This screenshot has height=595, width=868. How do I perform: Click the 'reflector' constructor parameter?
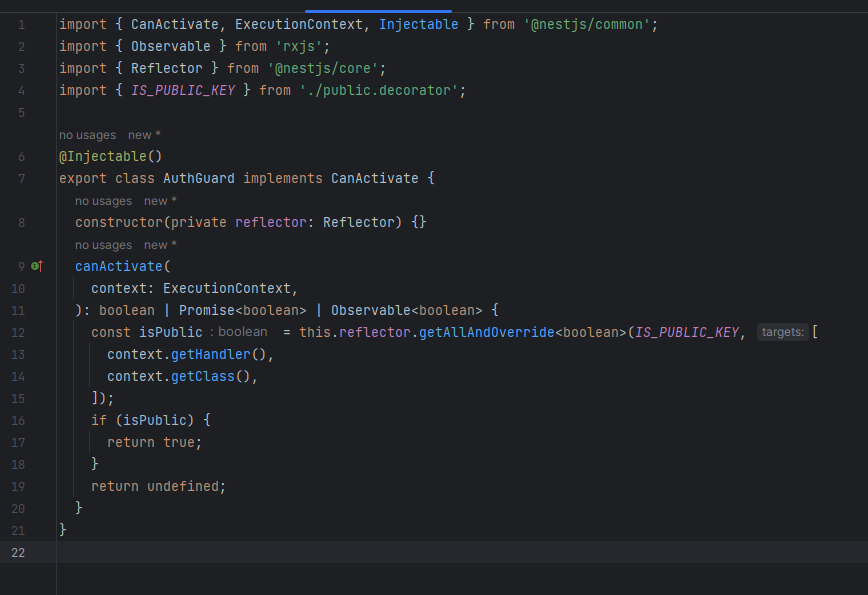coord(271,222)
